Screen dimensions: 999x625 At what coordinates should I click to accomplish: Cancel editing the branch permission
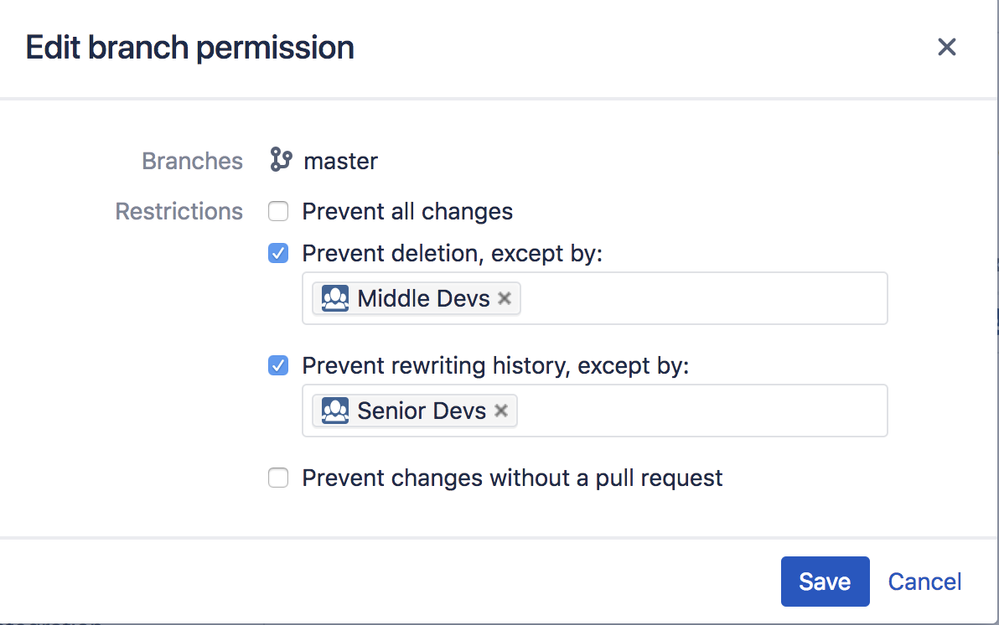coord(924,582)
